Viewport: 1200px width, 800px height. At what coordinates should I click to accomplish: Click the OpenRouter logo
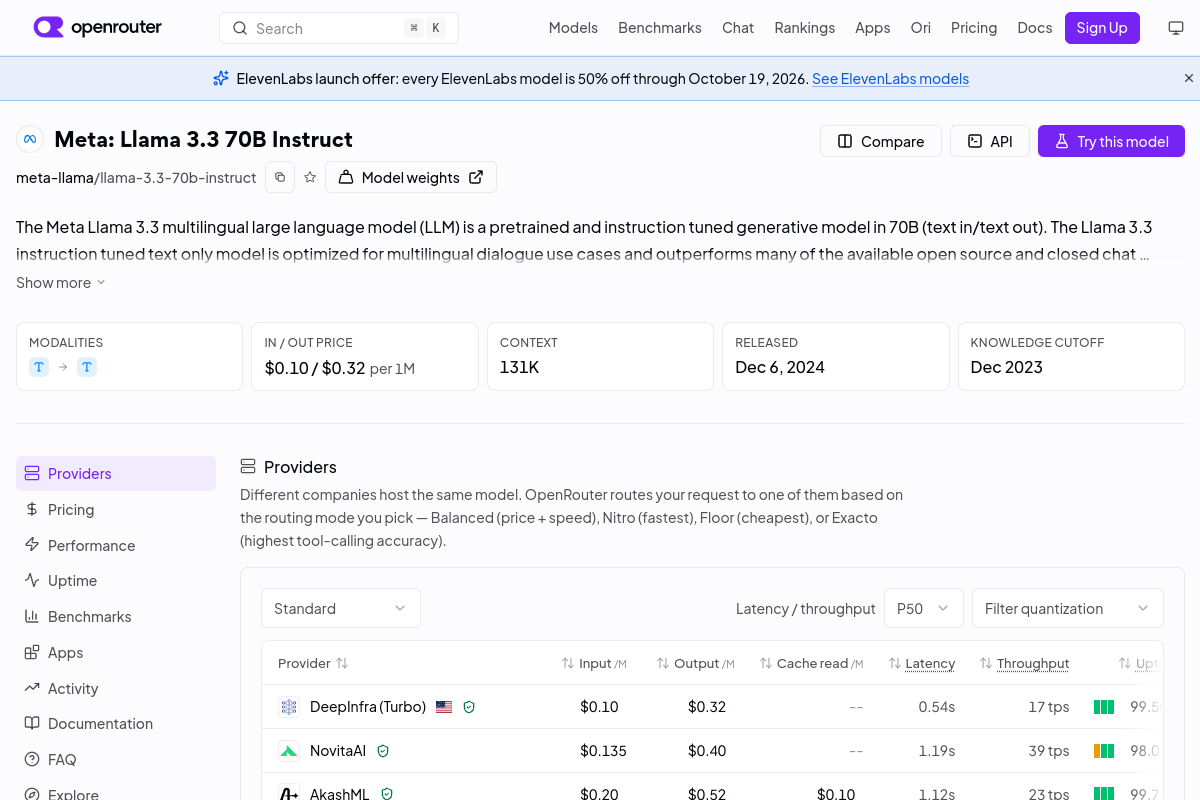coord(98,28)
